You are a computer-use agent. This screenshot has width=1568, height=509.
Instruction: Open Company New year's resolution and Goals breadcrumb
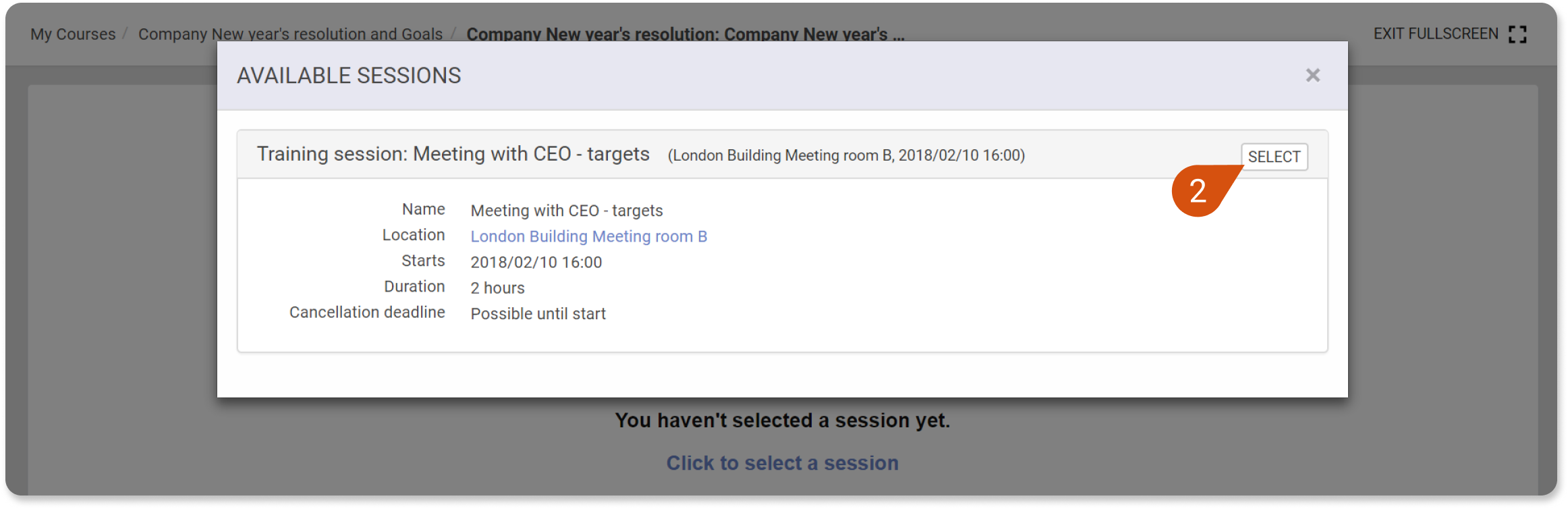pyautogui.click(x=290, y=34)
